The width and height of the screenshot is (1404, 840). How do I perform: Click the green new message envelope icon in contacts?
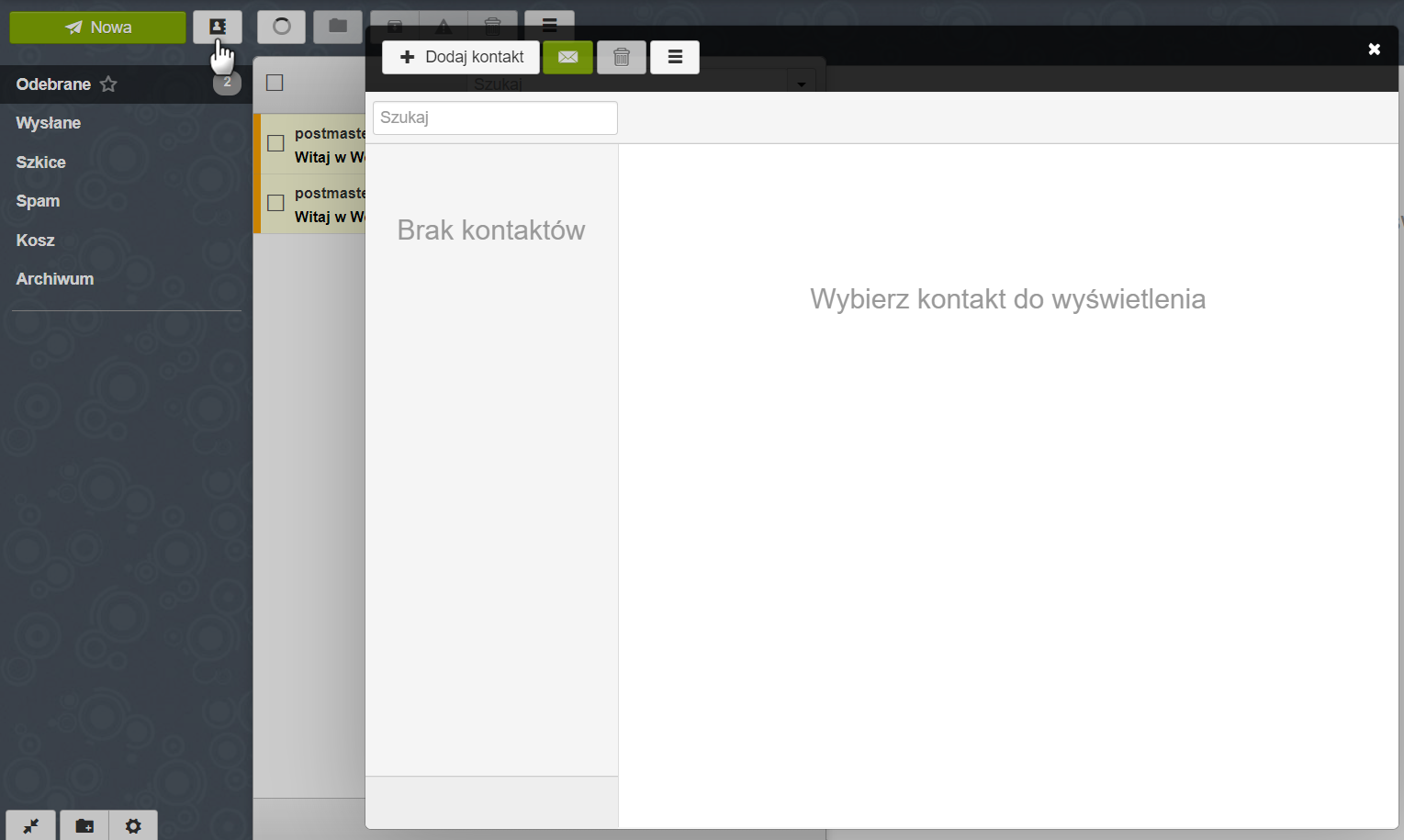coord(567,57)
